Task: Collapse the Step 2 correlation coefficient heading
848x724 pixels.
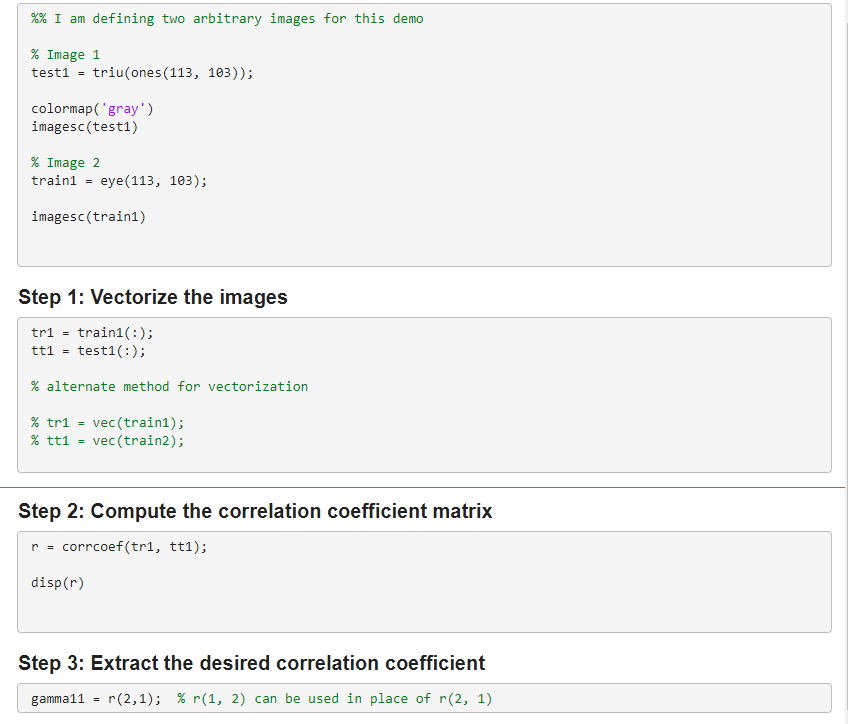Action: point(256,510)
